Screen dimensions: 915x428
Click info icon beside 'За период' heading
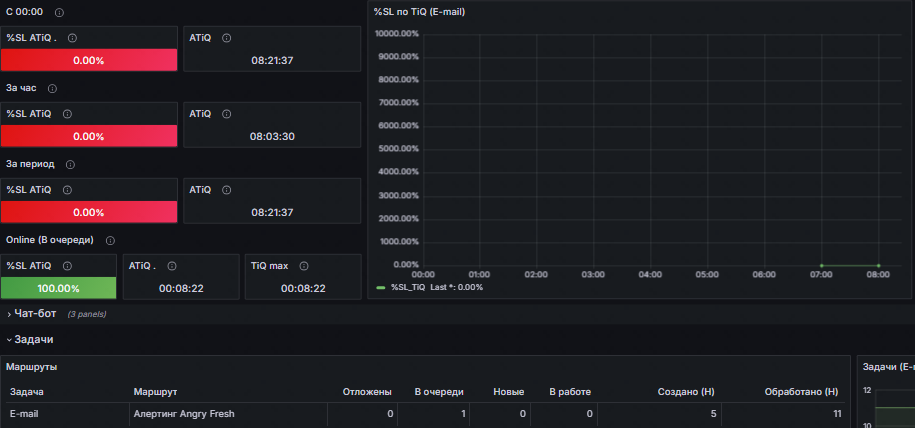[x=70, y=164]
